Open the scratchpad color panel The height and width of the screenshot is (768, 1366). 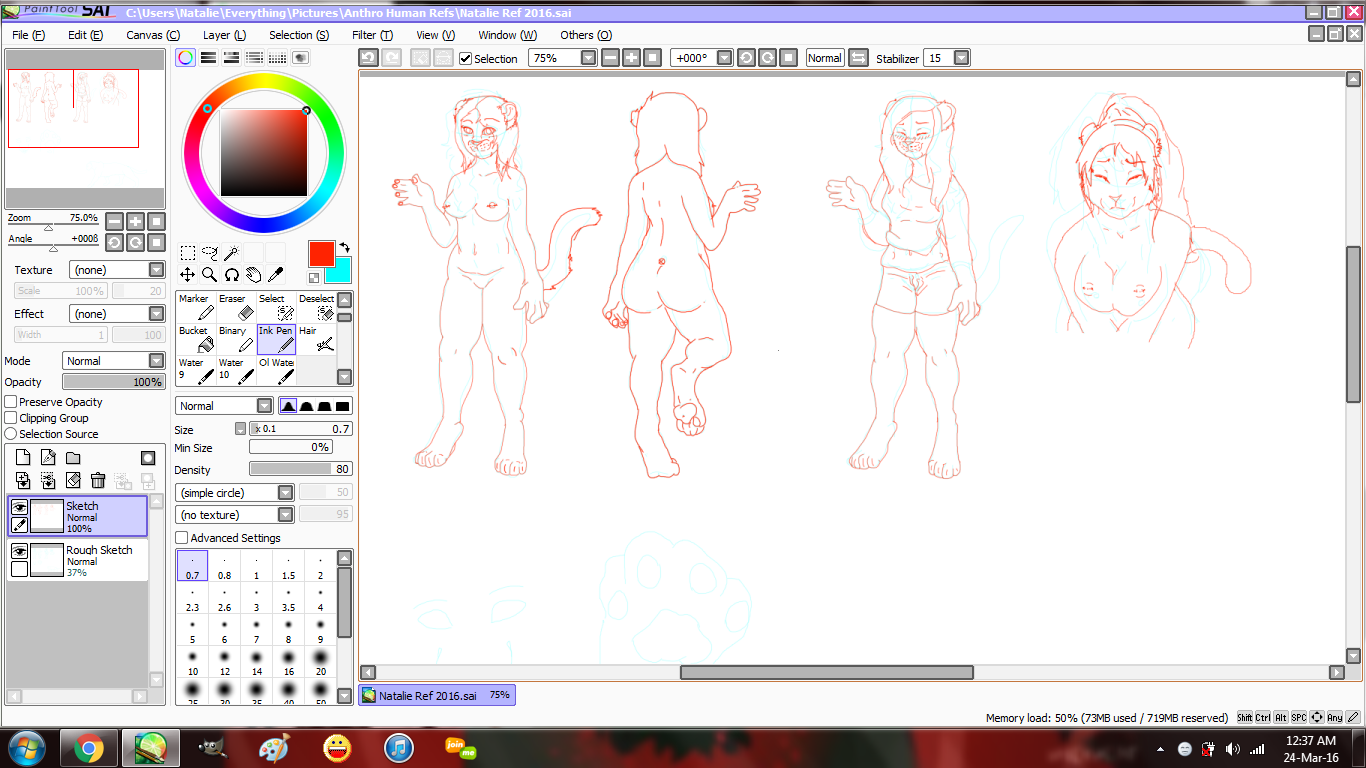[301, 58]
